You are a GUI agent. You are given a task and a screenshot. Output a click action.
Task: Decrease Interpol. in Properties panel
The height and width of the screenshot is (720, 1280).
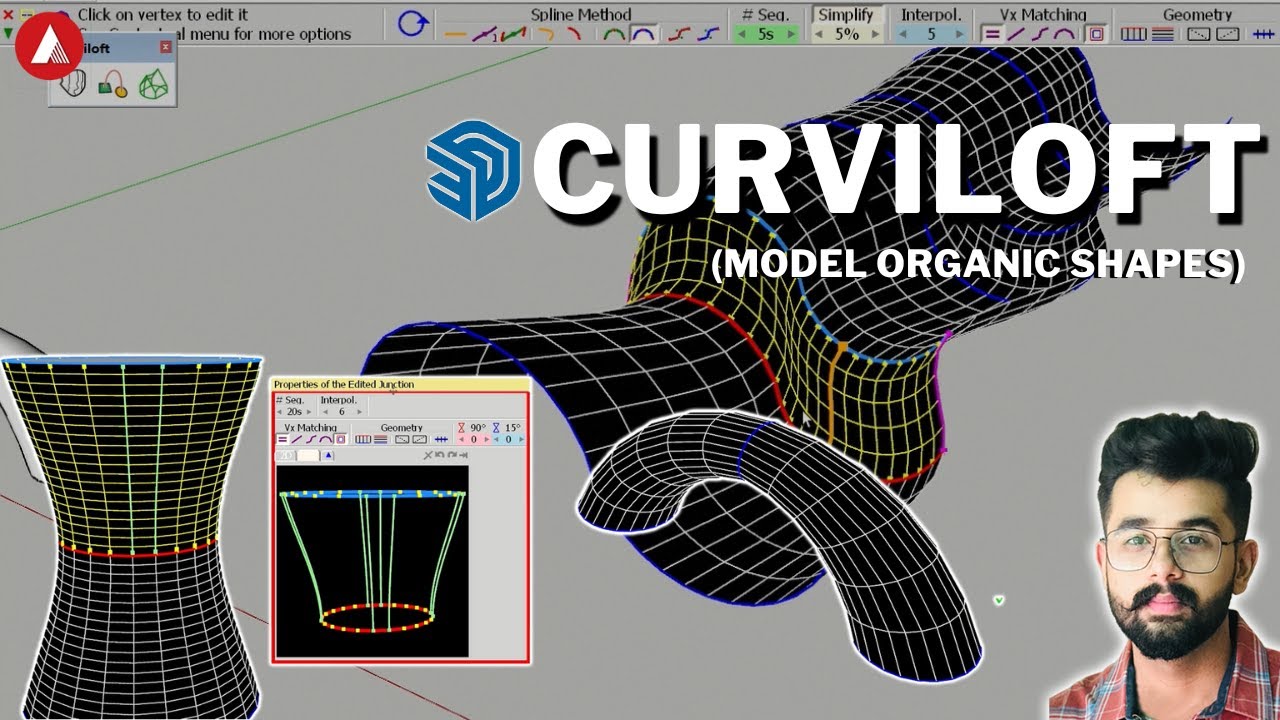point(325,412)
